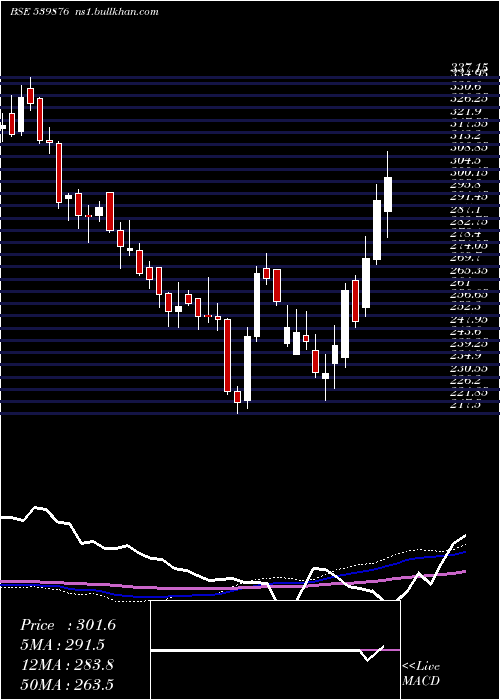Click the 252.3 price axis label
Screen dimensions: 500x700
coord(468,307)
